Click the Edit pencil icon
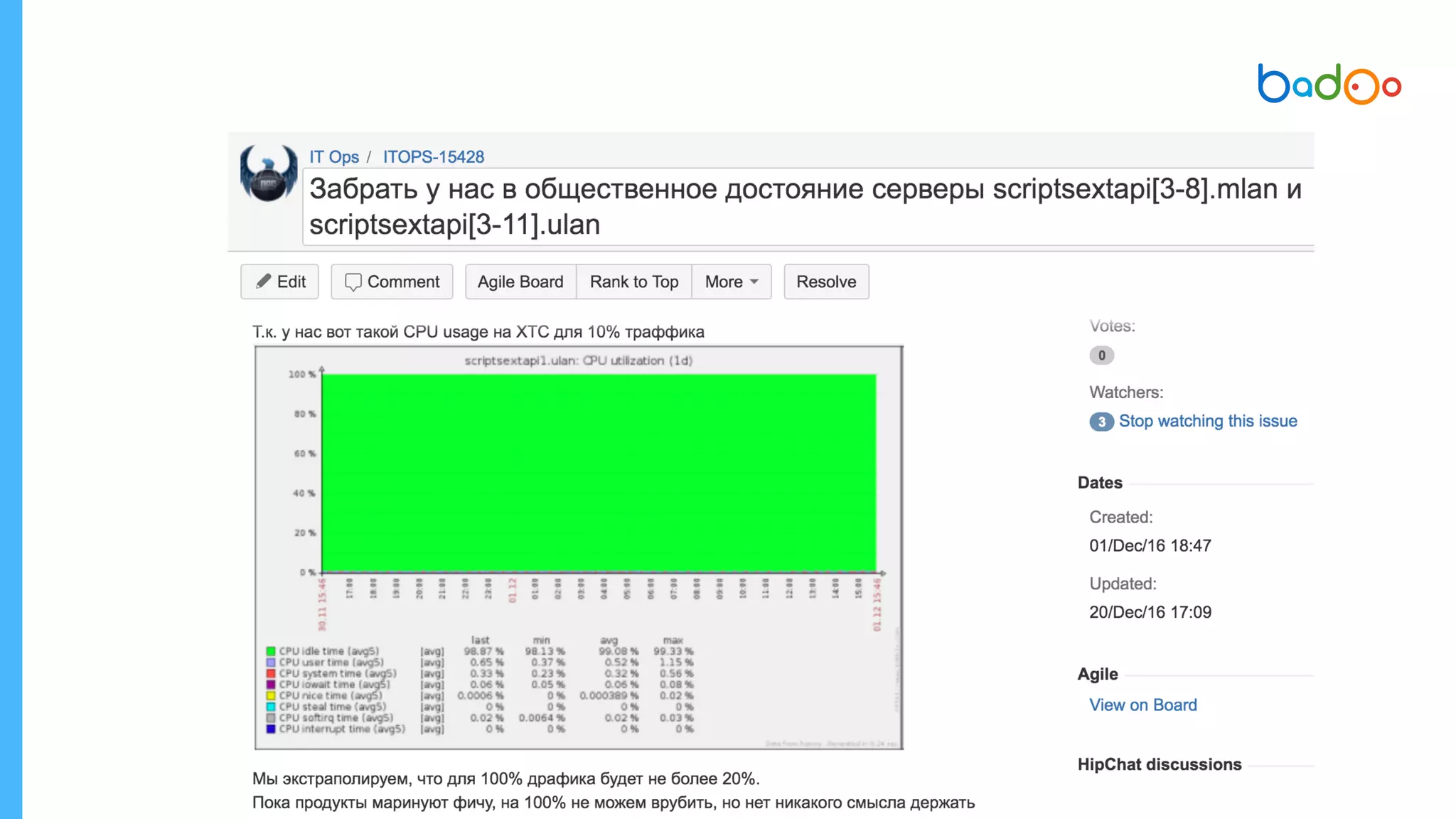The height and width of the screenshot is (819, 1456). (x=264, y=282)
